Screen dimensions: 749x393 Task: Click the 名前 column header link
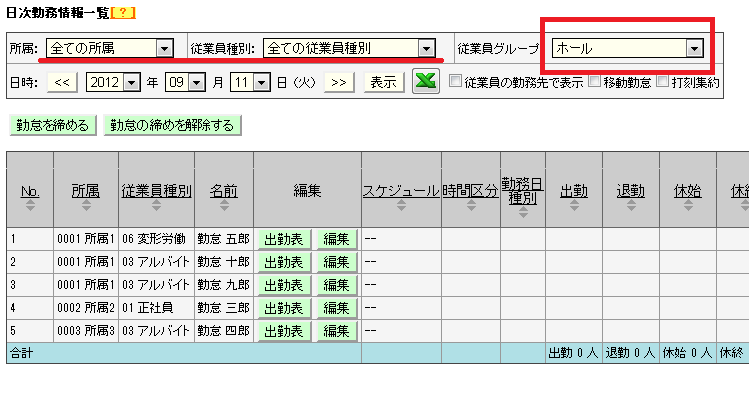pos(224,191)
